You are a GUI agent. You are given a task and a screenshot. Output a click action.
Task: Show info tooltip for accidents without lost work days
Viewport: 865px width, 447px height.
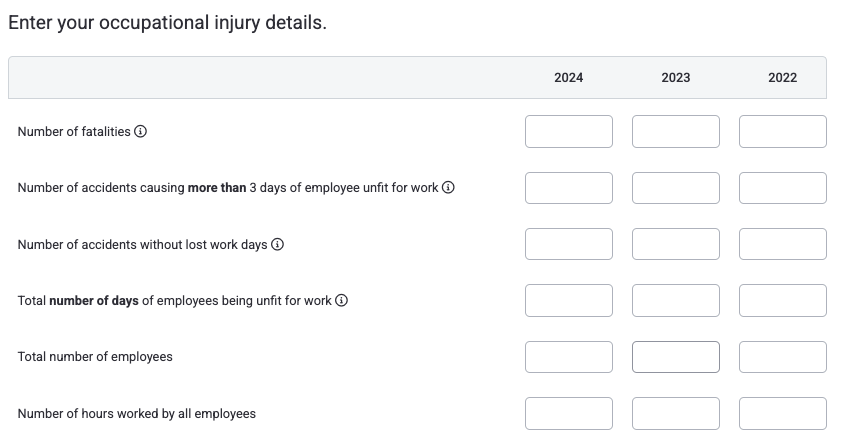click(277, 244)
